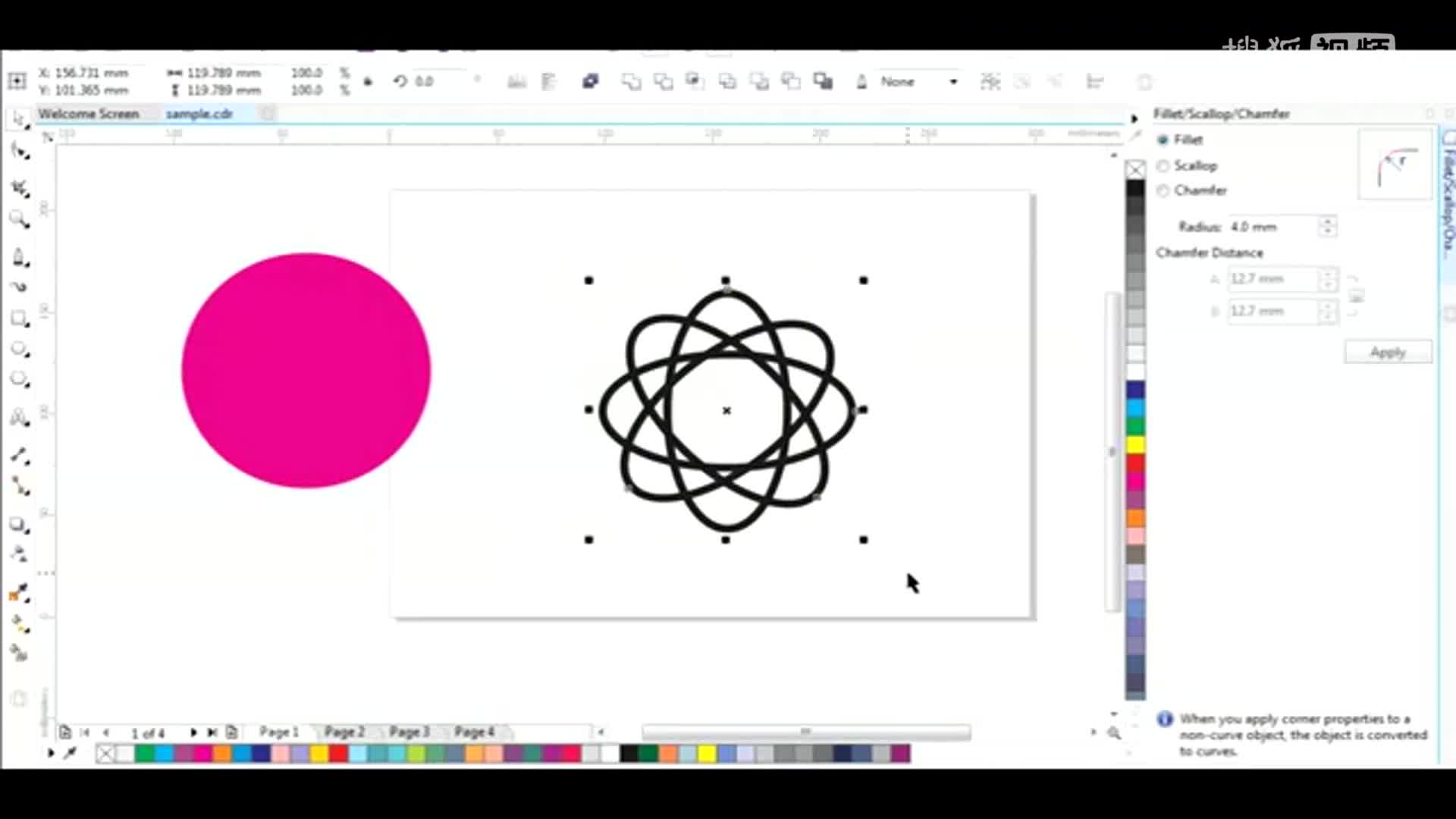Viewport: 1456px width, 819px height.
Task: Click the object origin icon
Action: coord(17,80)
